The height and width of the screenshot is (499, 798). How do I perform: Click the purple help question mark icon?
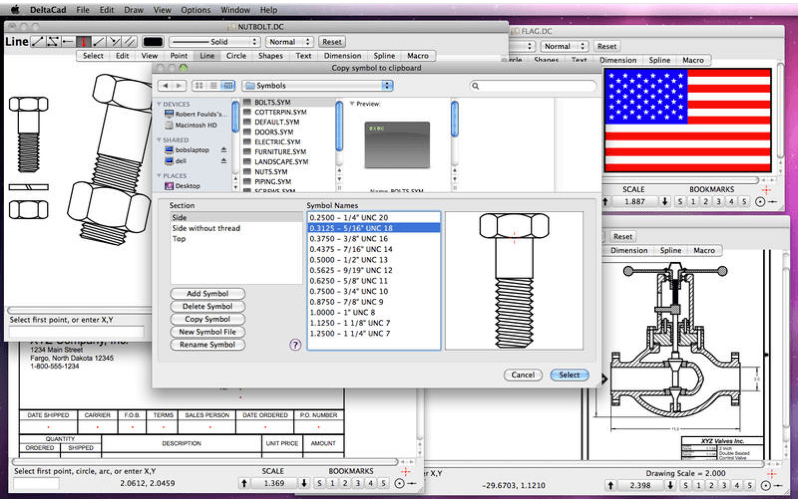point(295,344)
